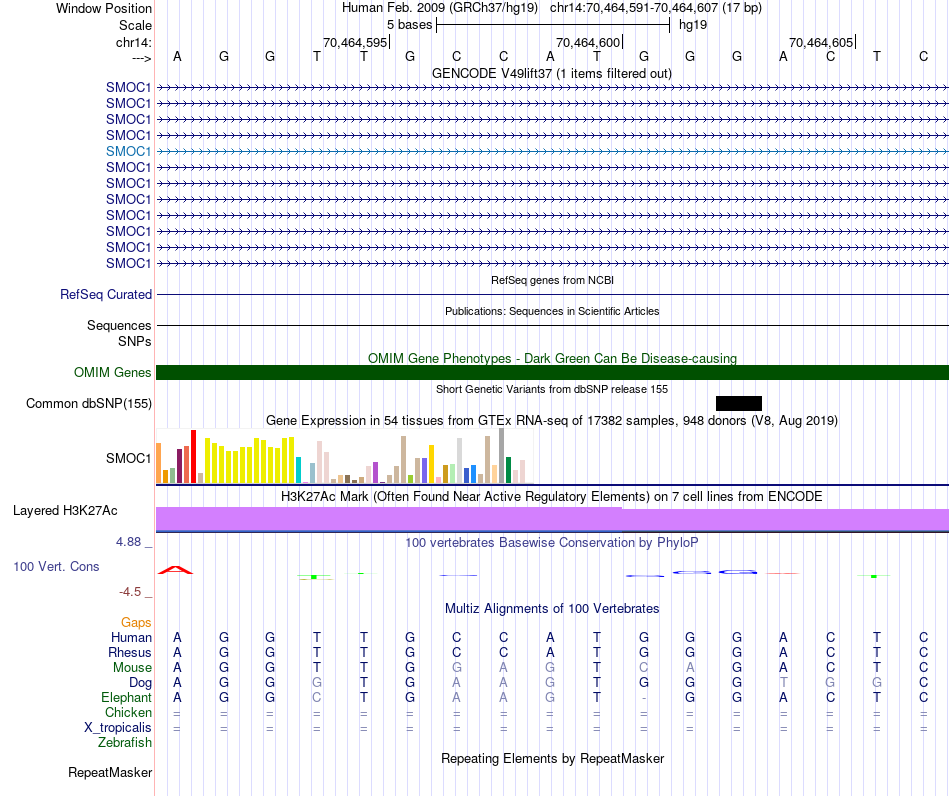Viewport: 950px width, 796px height.
Task: Click the Multiz Alignments of 100 Vertebrates title
Action: click(552, 609)
